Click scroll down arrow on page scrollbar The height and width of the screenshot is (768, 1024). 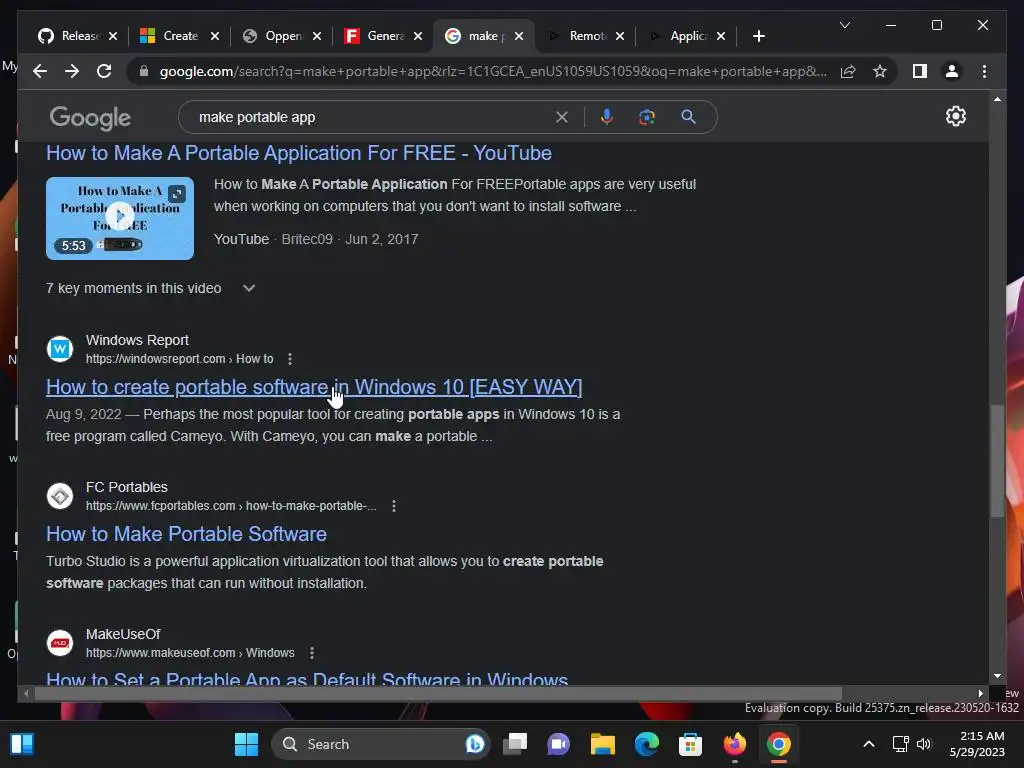coord(997,676)
